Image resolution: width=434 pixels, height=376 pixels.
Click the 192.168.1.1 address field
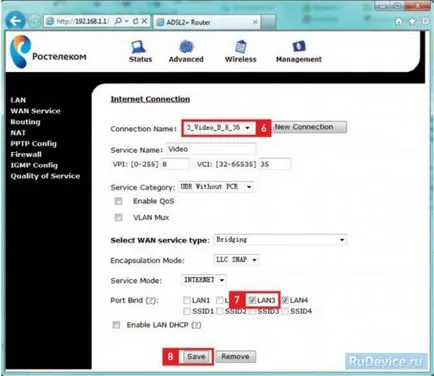click(x=83, y=21)
